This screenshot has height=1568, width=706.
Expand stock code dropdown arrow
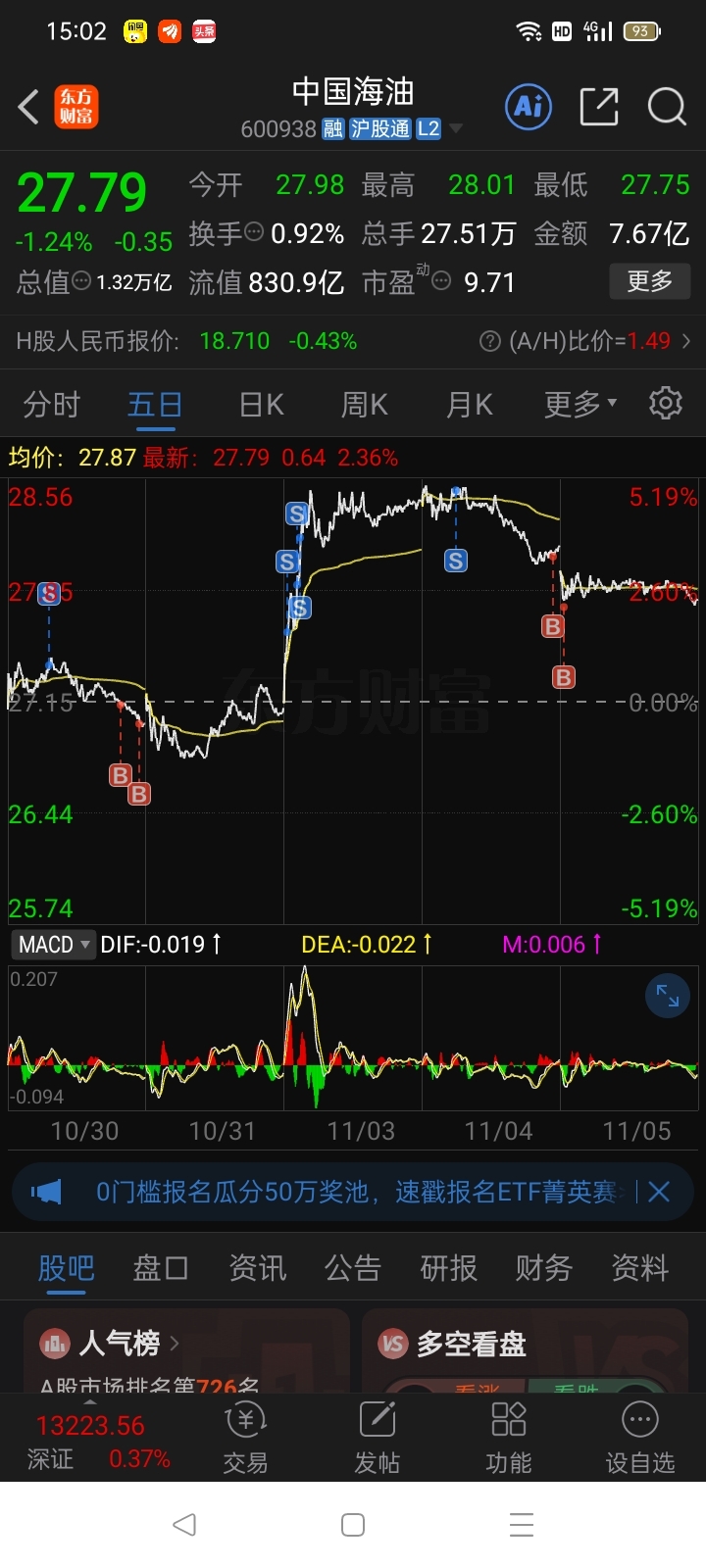click(456, 129)
